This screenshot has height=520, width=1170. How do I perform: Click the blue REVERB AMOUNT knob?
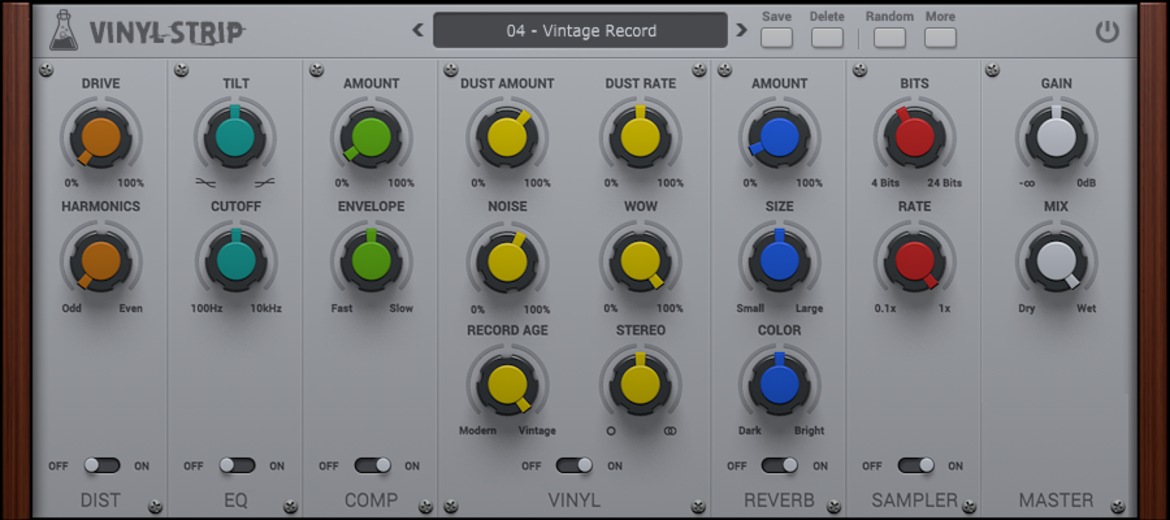[780, 137]
